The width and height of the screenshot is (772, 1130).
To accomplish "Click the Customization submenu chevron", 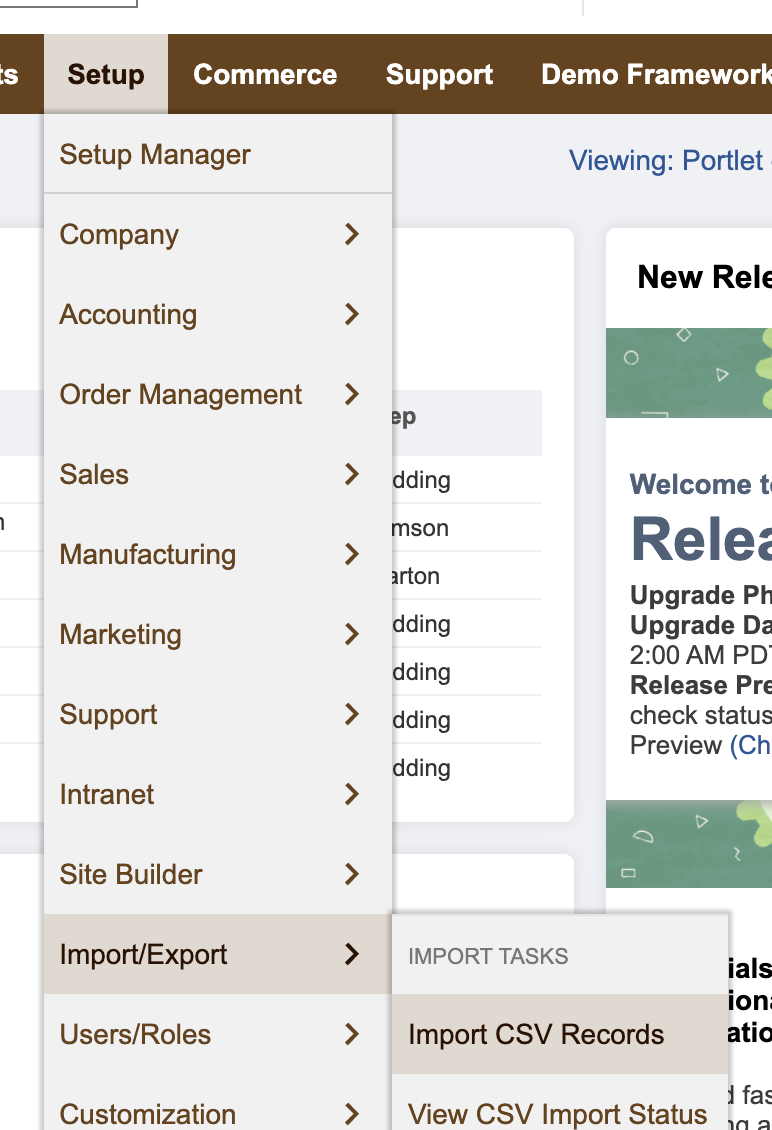I will tap(351, 1112).
